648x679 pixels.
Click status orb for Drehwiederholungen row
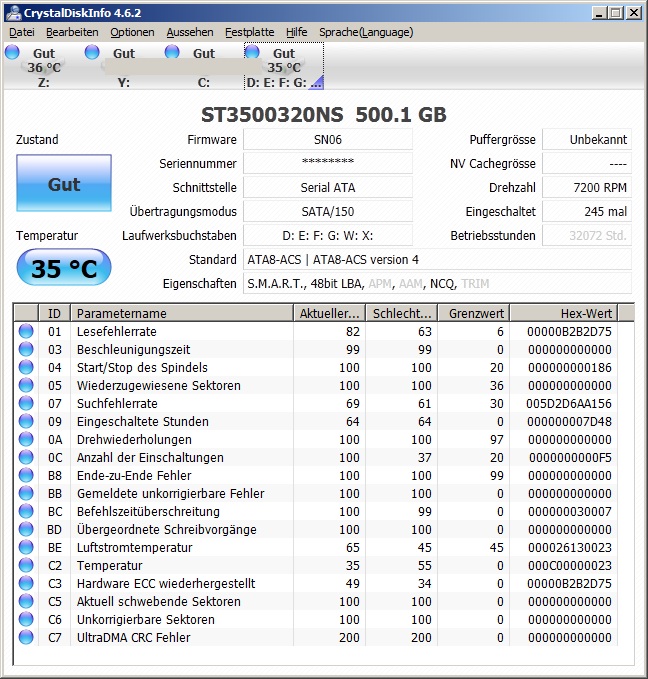pos(26,439)
